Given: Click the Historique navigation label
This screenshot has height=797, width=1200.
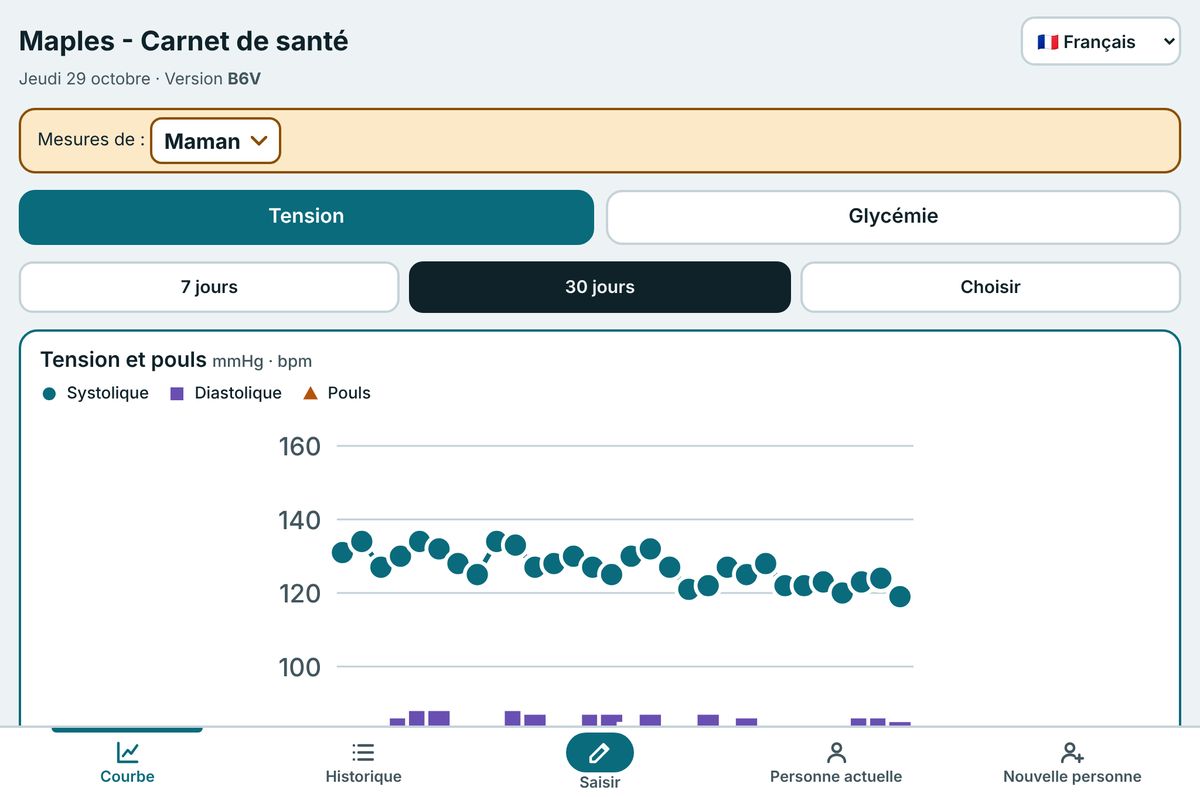Looking at the screenshot, I should tap(363, 777).
